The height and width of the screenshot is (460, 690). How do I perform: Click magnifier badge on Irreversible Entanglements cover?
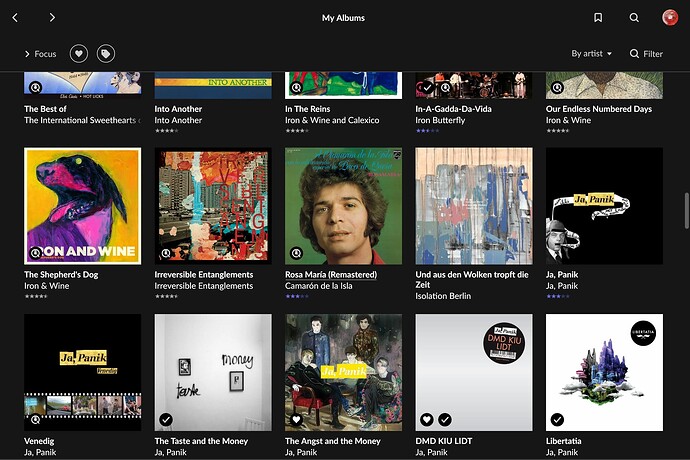tap(166, 253)
